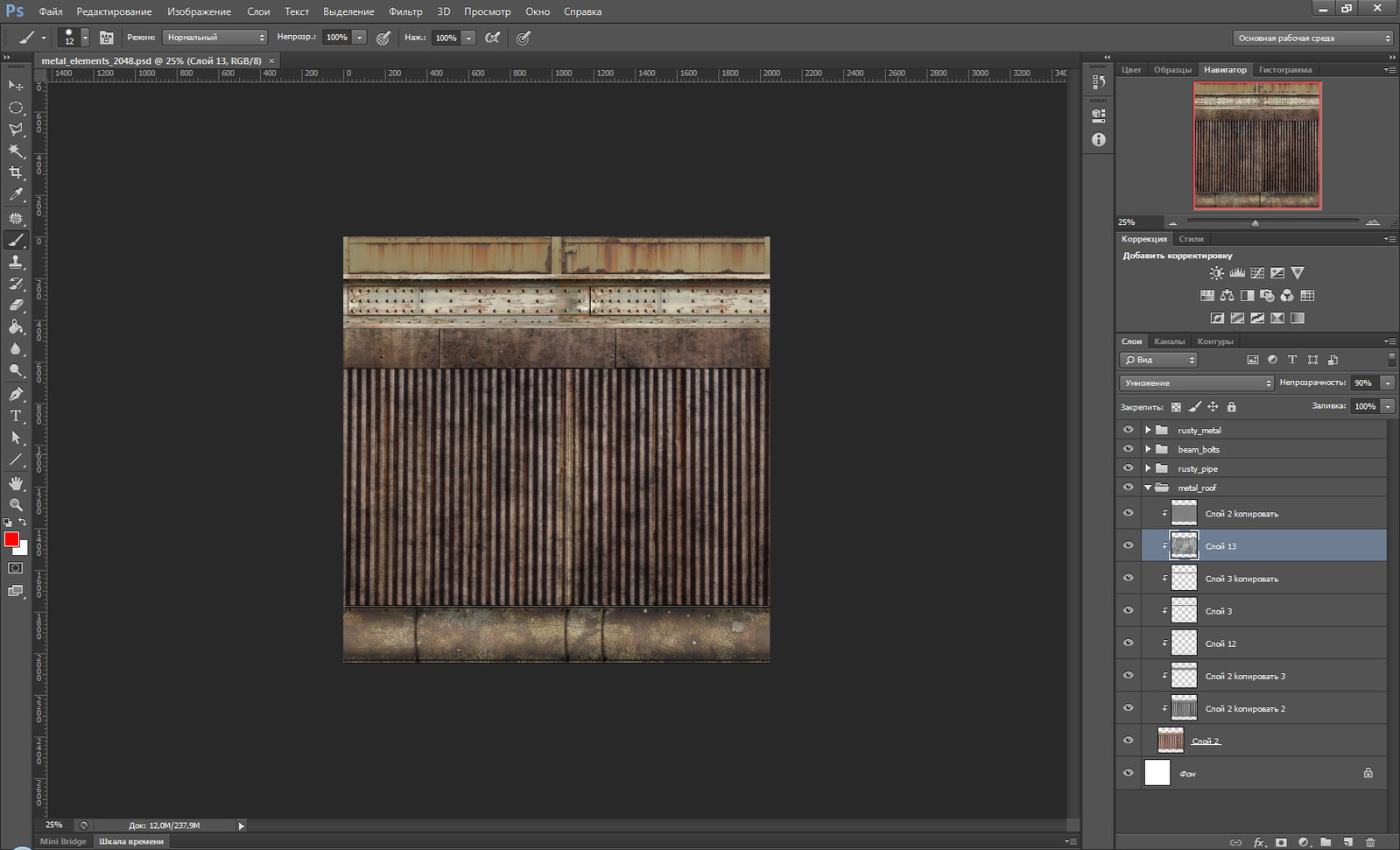
Task: Create a new layer group folder
Action: tap(1326, 842)
